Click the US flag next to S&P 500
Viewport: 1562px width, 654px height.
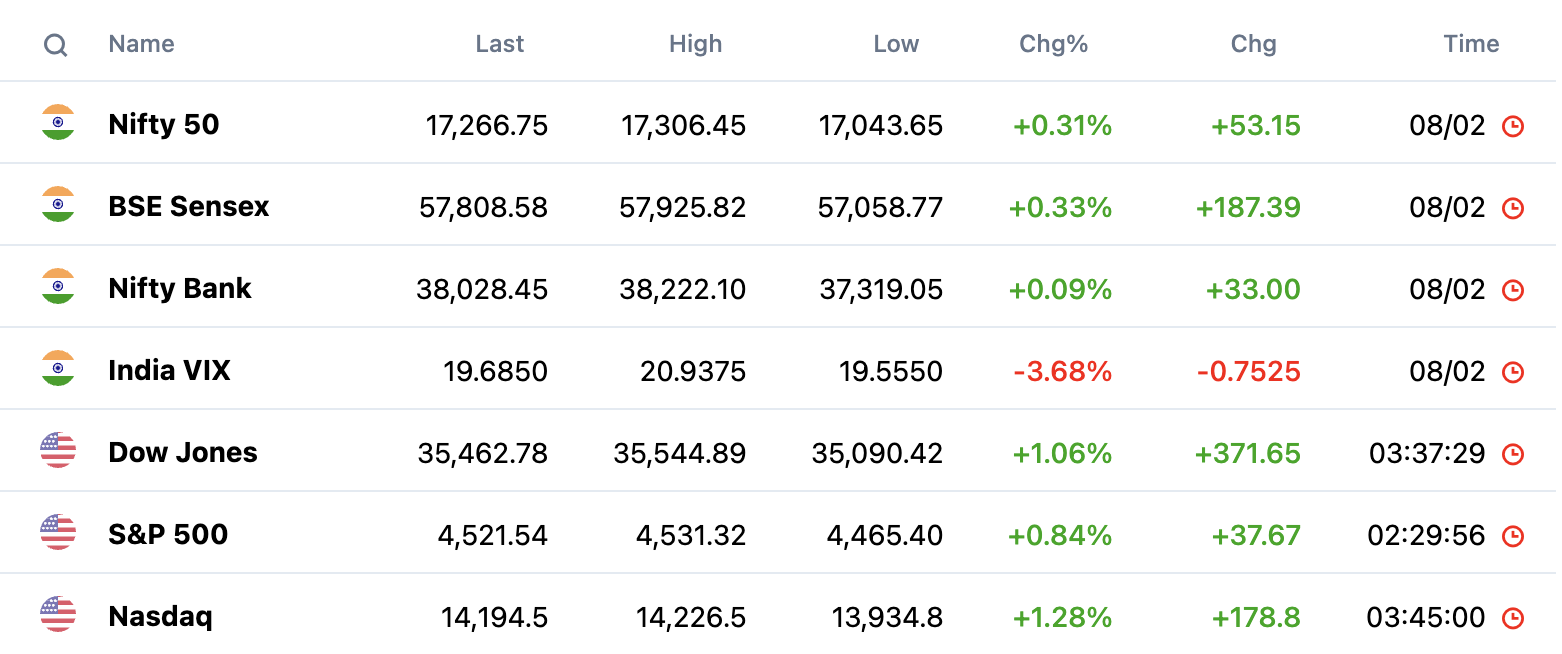pos(58,533)
